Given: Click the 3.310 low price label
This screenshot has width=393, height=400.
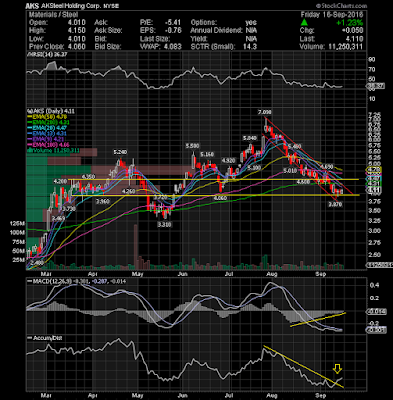Looking at the screenshot, I should coord(164,225).
